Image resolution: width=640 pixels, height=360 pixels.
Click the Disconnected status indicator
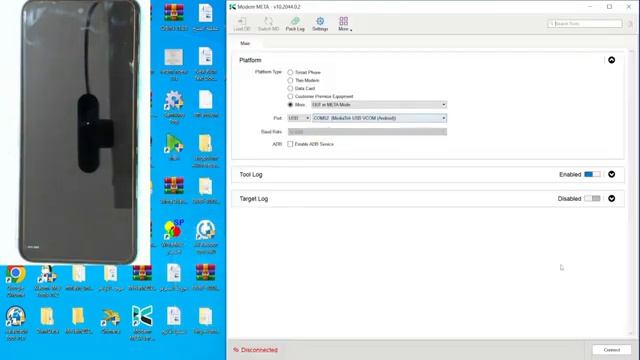click(x=256, y=350)
